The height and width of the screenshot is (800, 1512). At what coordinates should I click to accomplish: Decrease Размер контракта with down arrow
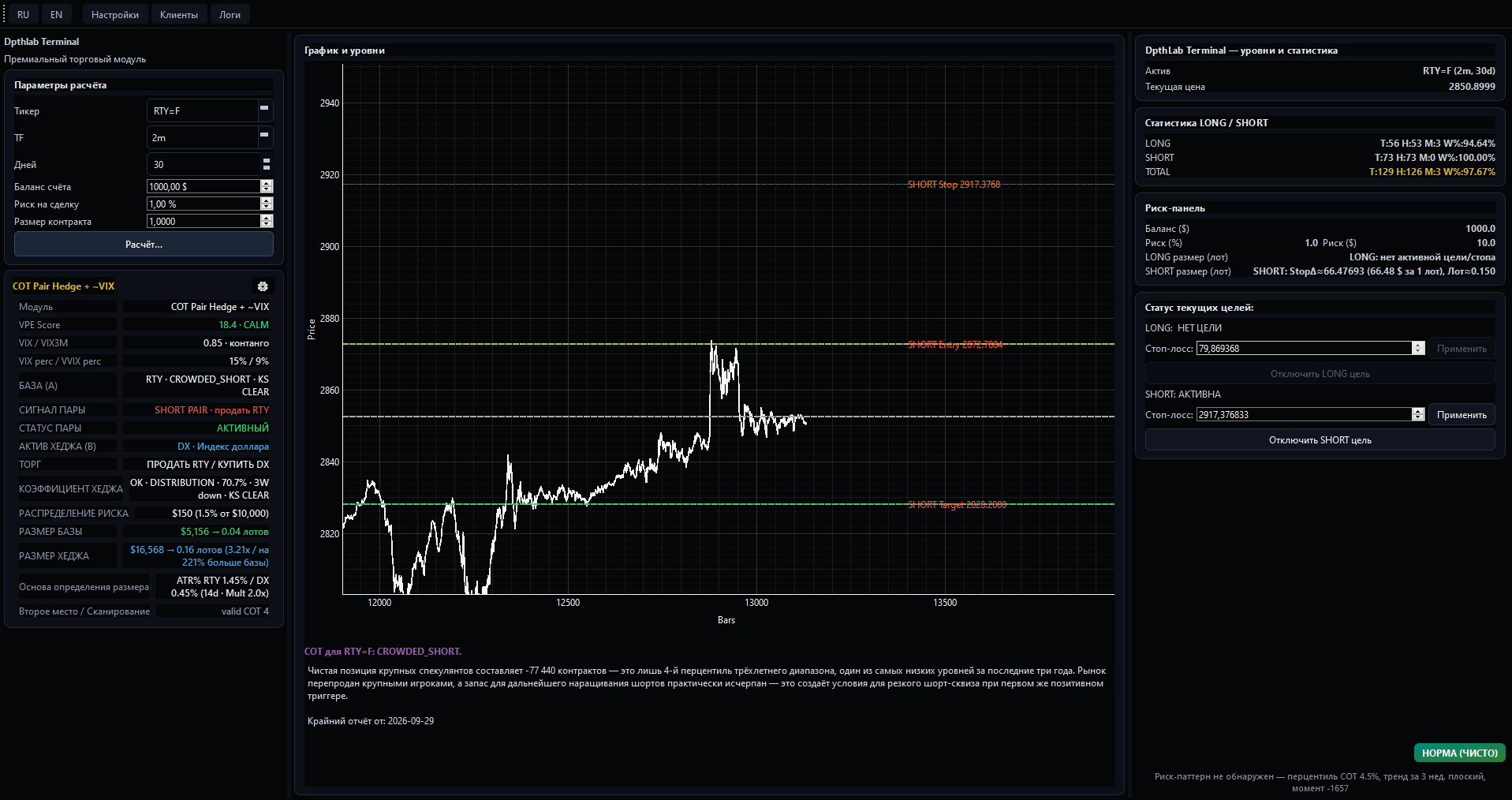(267, 224)
